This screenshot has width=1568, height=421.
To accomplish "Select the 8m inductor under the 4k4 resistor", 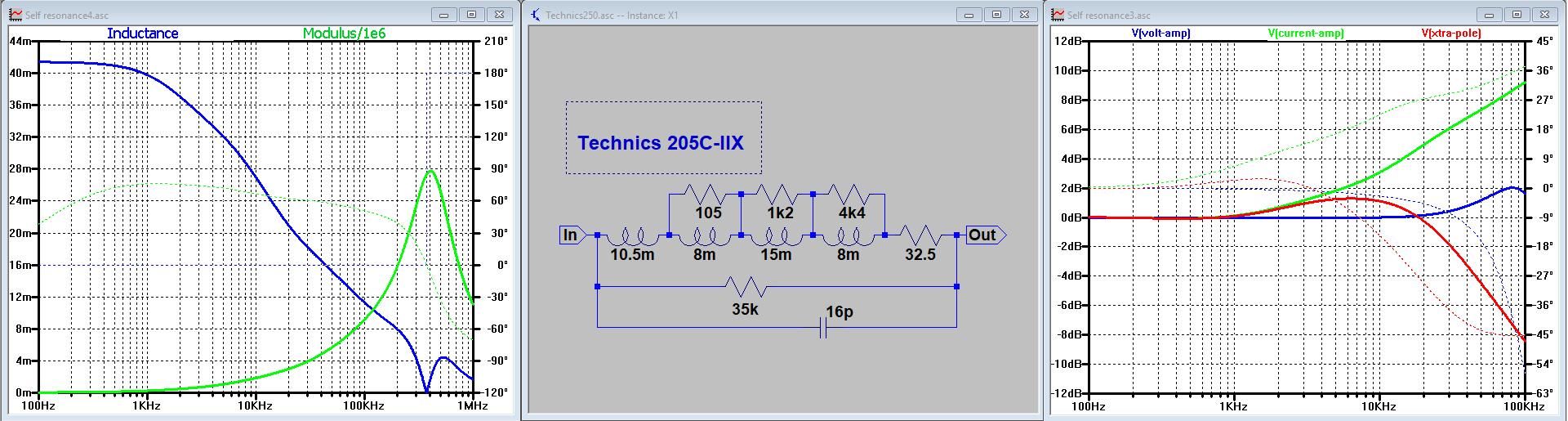I will (849, 236).
